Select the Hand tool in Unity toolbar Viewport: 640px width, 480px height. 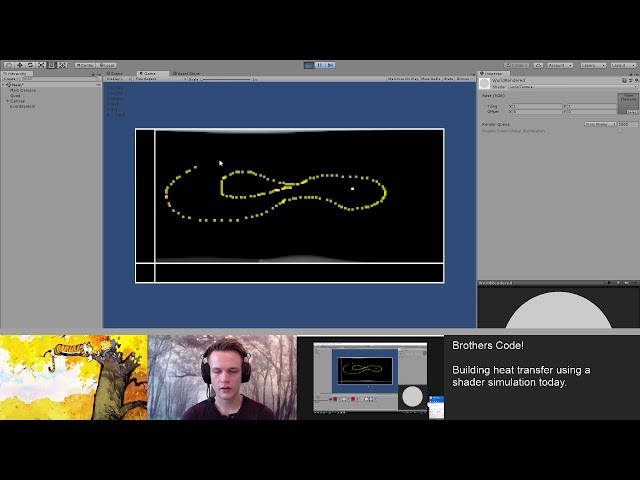pyautogui.click(x=9, y=65)
